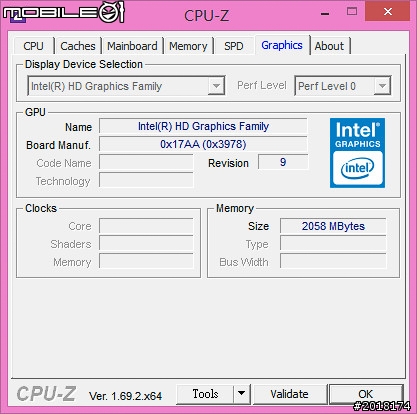Click the version text Ver. 1.69.2.x64
Viewport: 417px width, 414px height.
click(125, 396)
